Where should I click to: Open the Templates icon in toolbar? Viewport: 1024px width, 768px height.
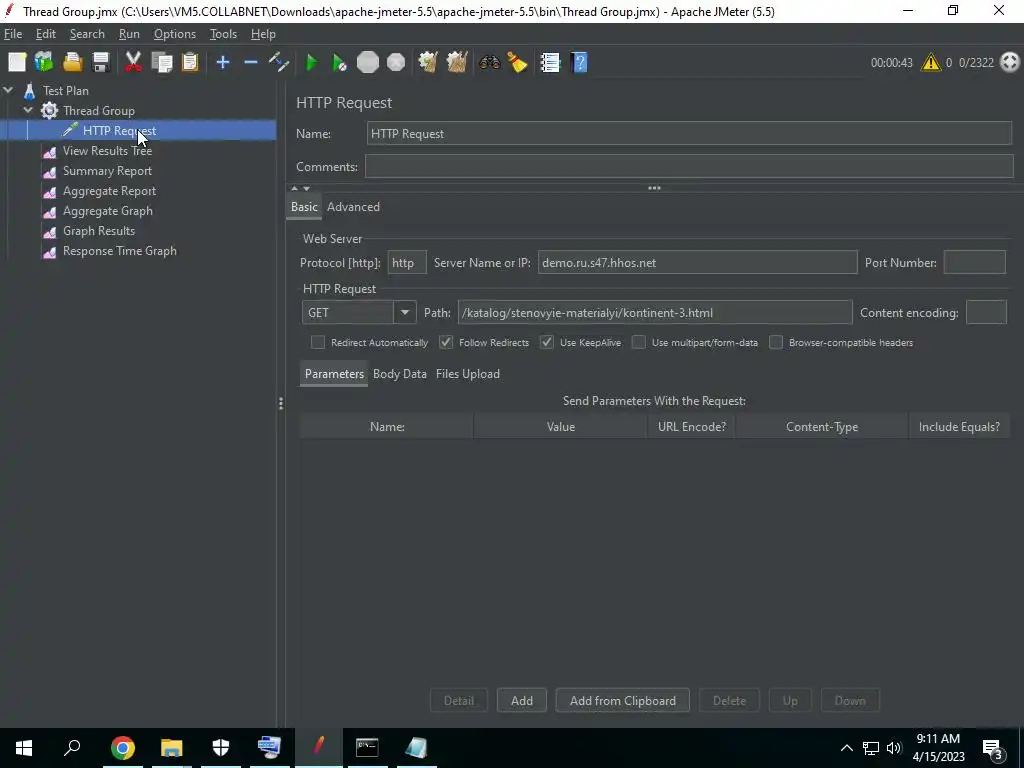44,62
